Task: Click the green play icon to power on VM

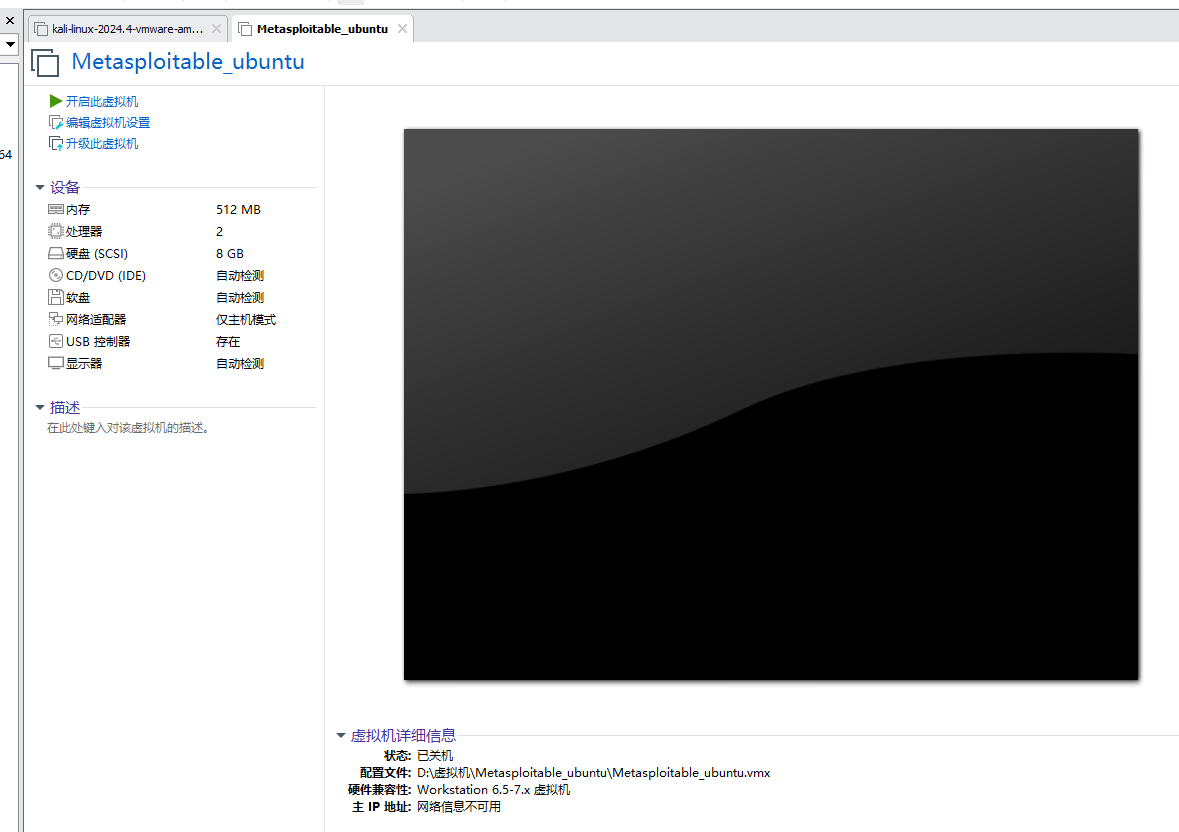Action: click(x=56, y=101)
